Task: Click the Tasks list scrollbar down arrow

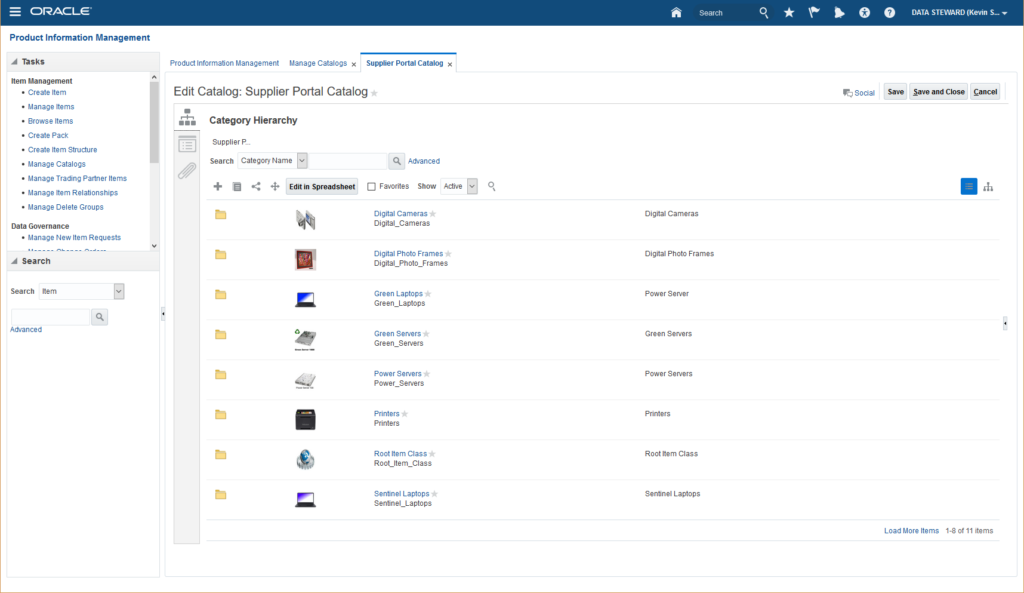Action: click(x=154, y=246)
